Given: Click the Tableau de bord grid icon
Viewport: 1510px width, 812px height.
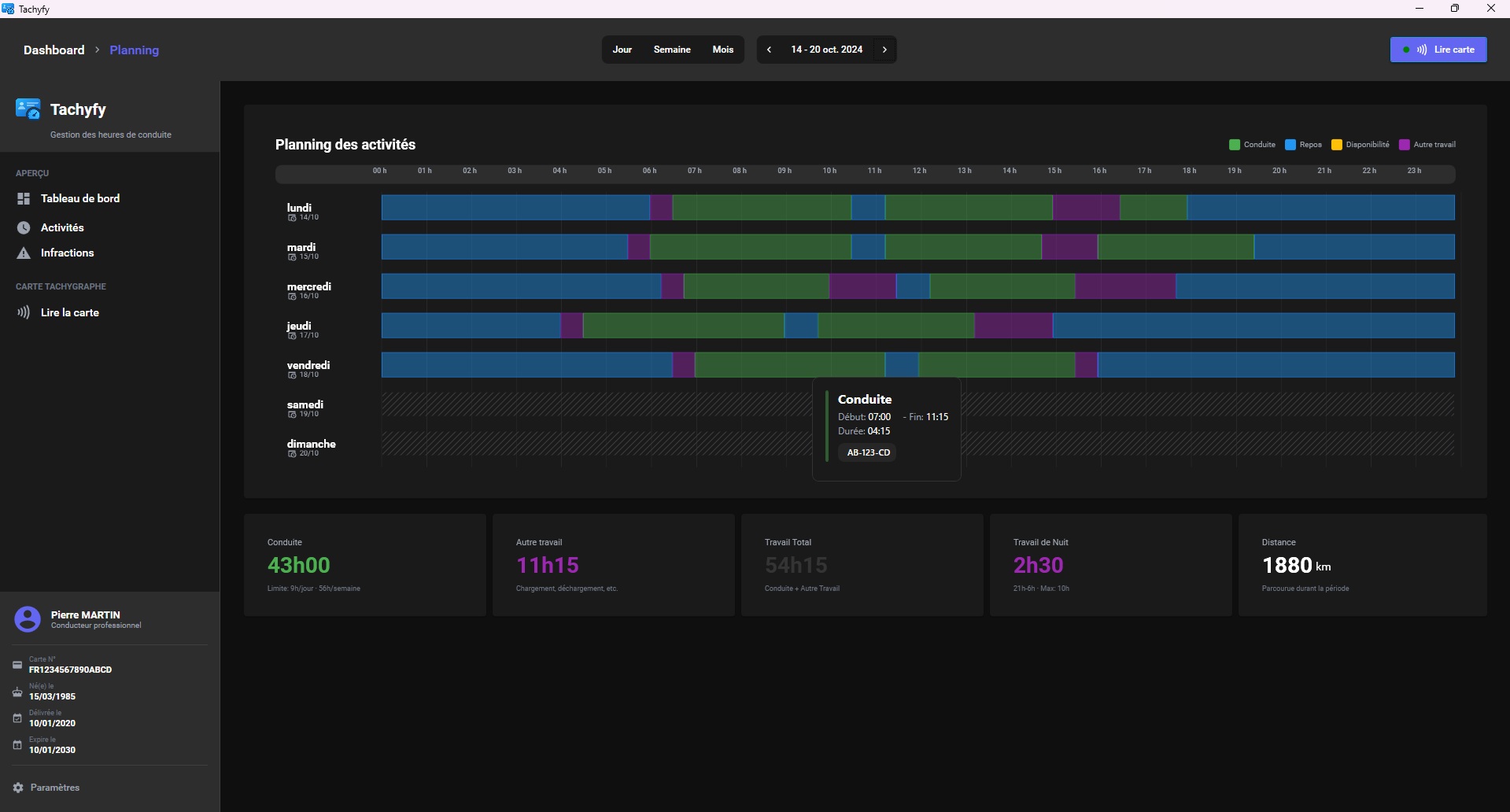Looking at the screenshot, I should (x=24, y=199).
